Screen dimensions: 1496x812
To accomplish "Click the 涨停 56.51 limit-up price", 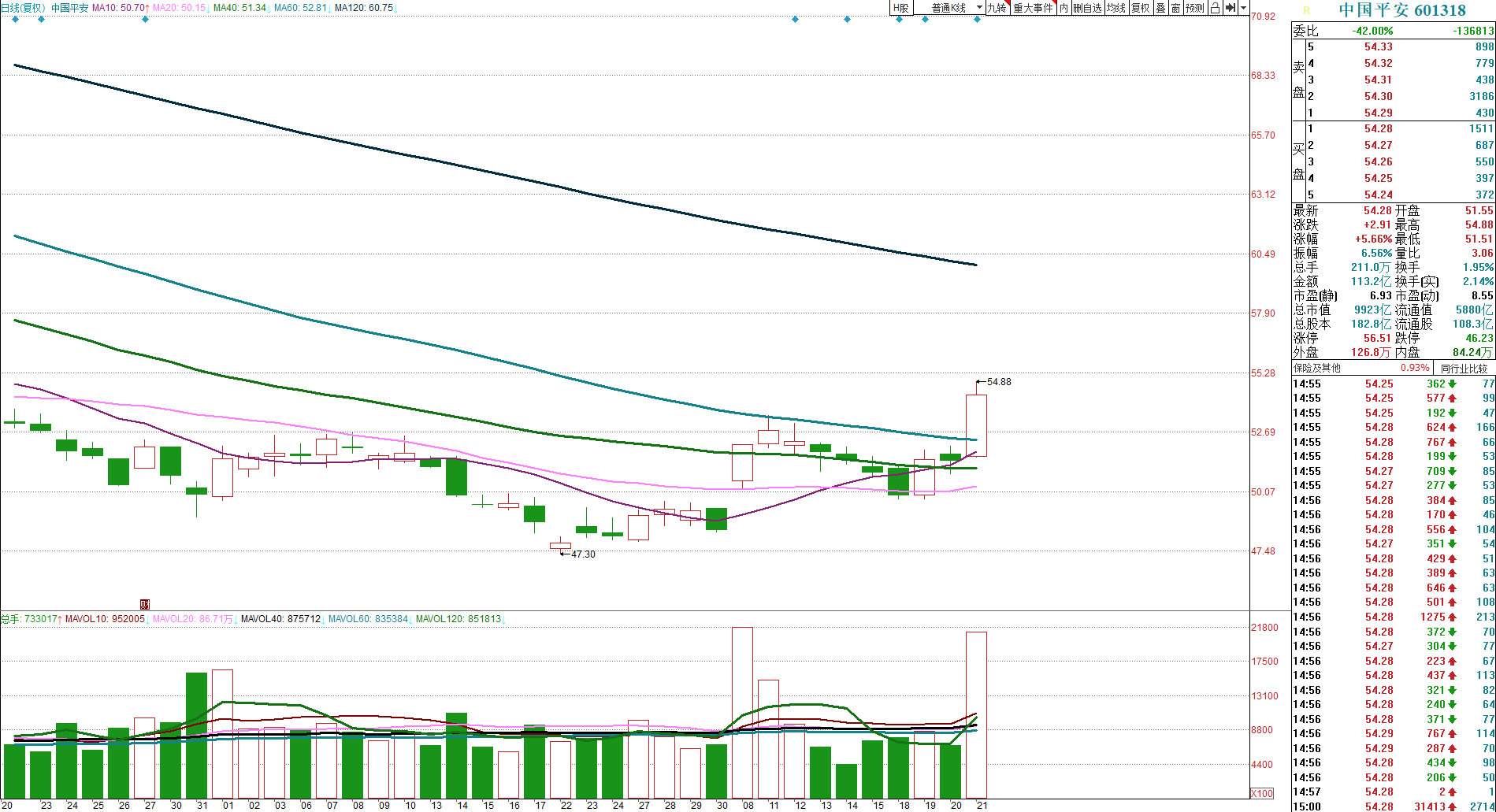I will point(1379,339).
